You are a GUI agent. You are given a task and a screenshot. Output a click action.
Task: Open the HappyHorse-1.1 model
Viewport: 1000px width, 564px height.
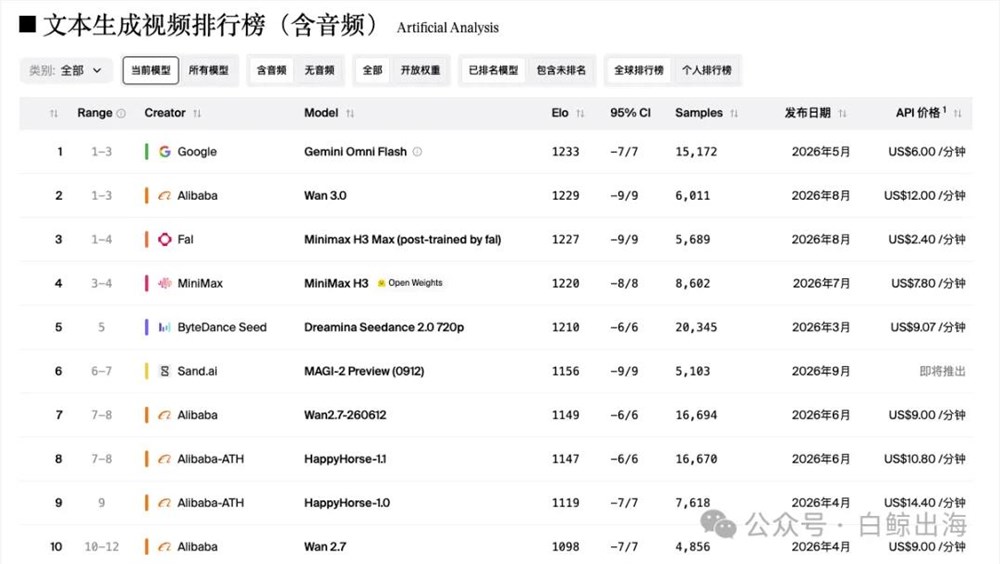coord(345,459)
